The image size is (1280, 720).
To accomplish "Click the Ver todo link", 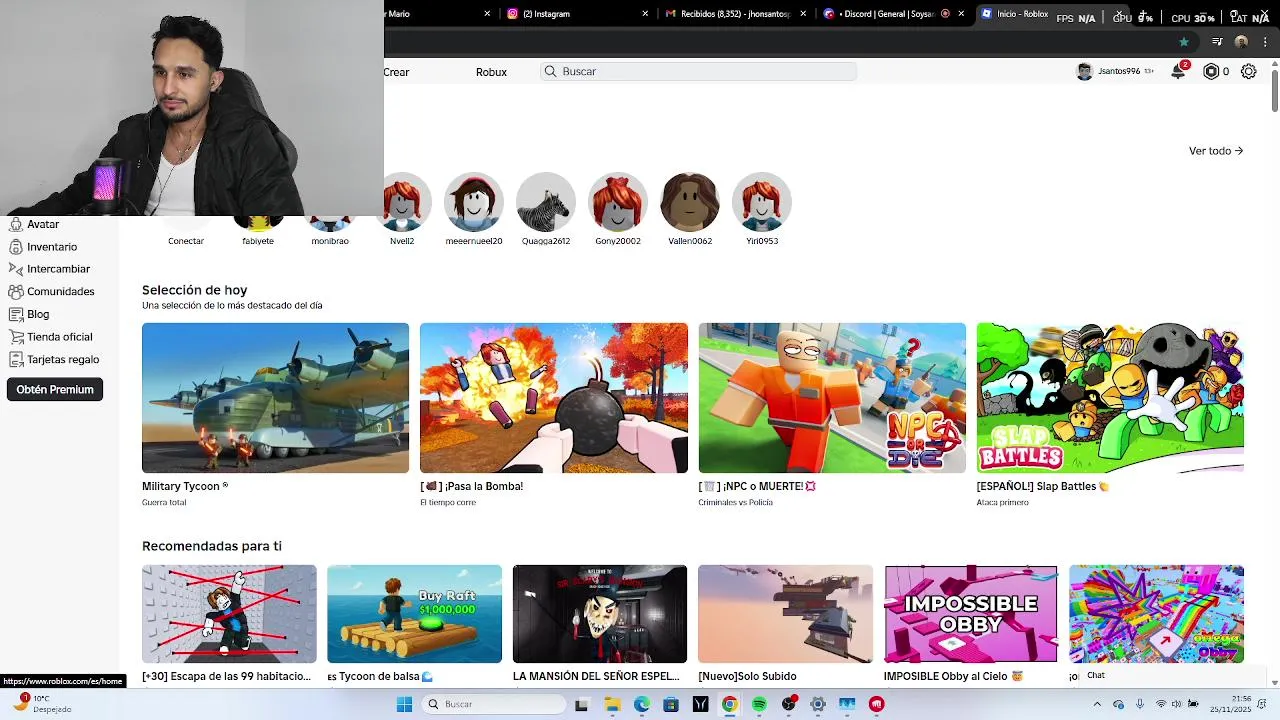I will point(1216,151).
